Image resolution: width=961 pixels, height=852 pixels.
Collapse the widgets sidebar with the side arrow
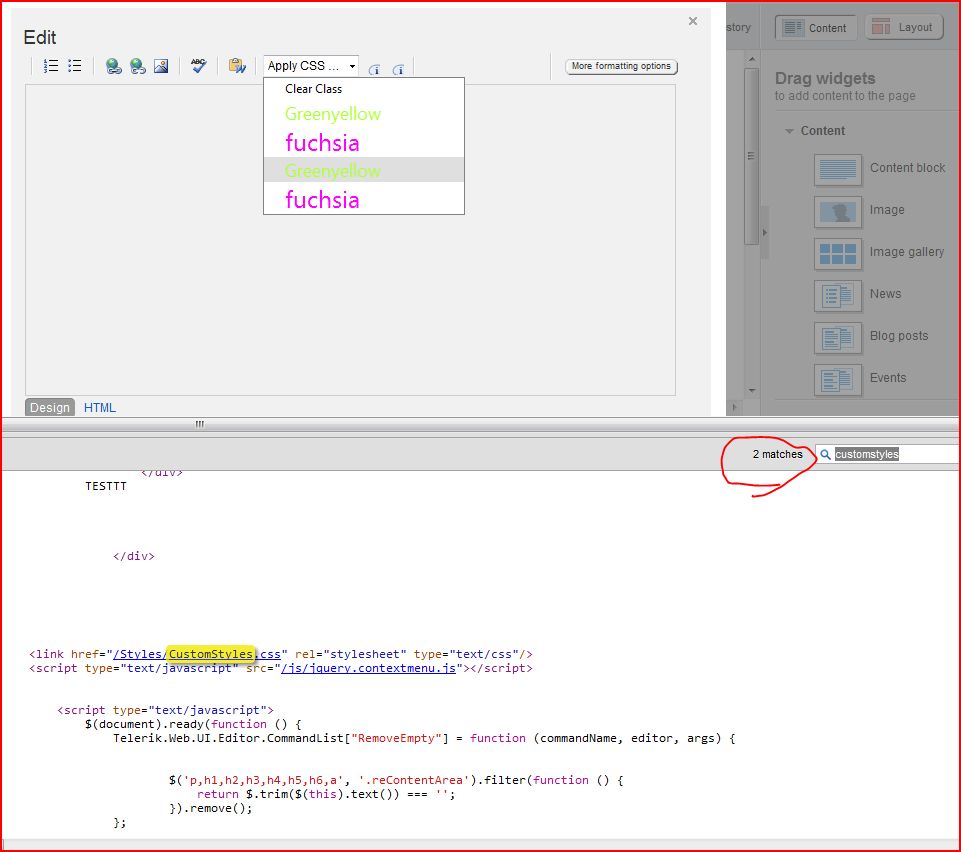(764, 233)
